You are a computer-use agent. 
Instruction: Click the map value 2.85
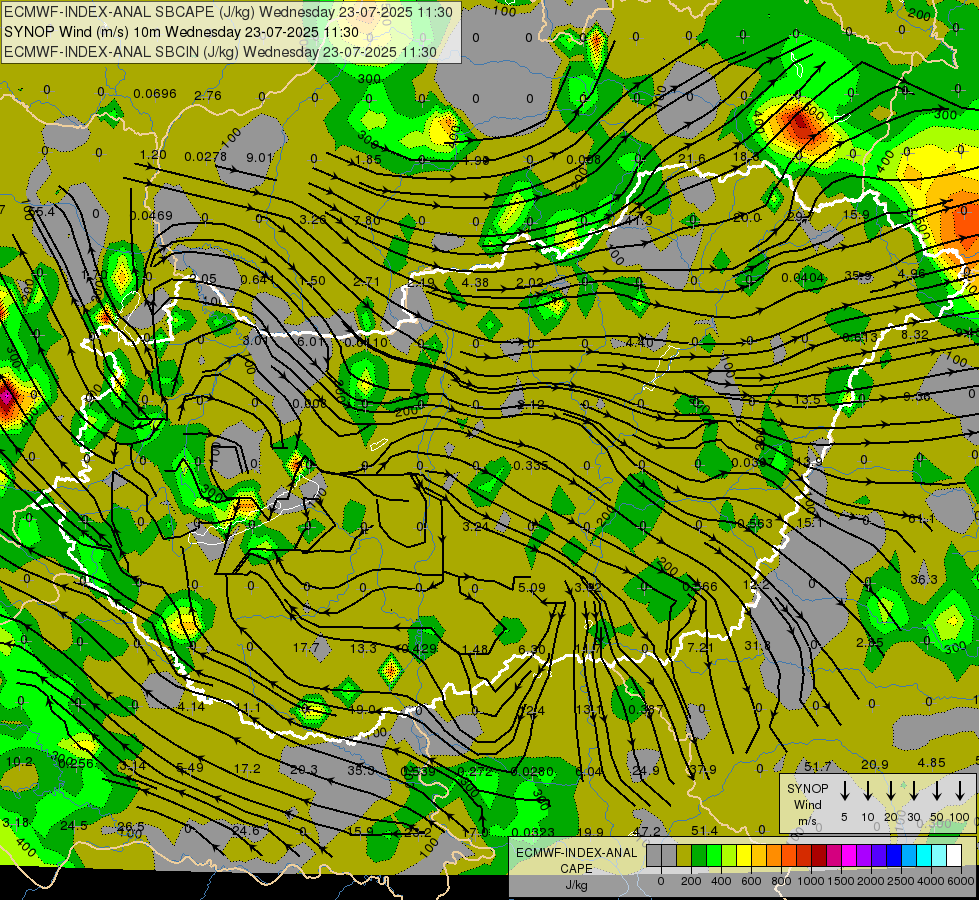(870, 643)
